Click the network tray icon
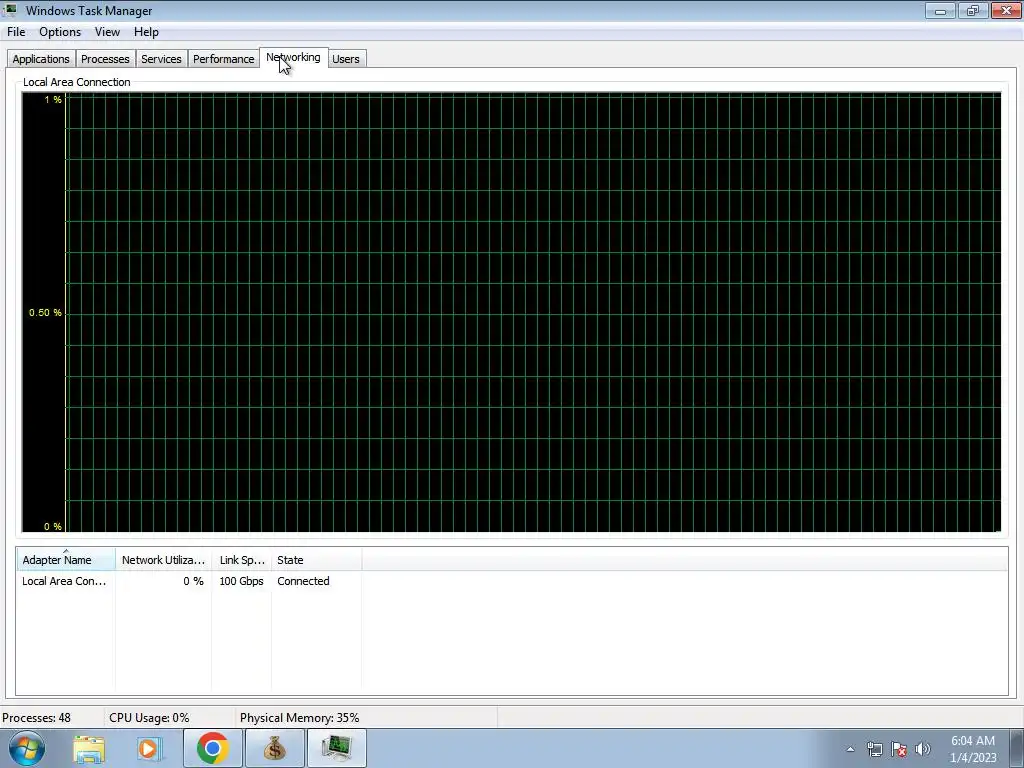Viewport: 1024px width, 768px height. point(874,749)
